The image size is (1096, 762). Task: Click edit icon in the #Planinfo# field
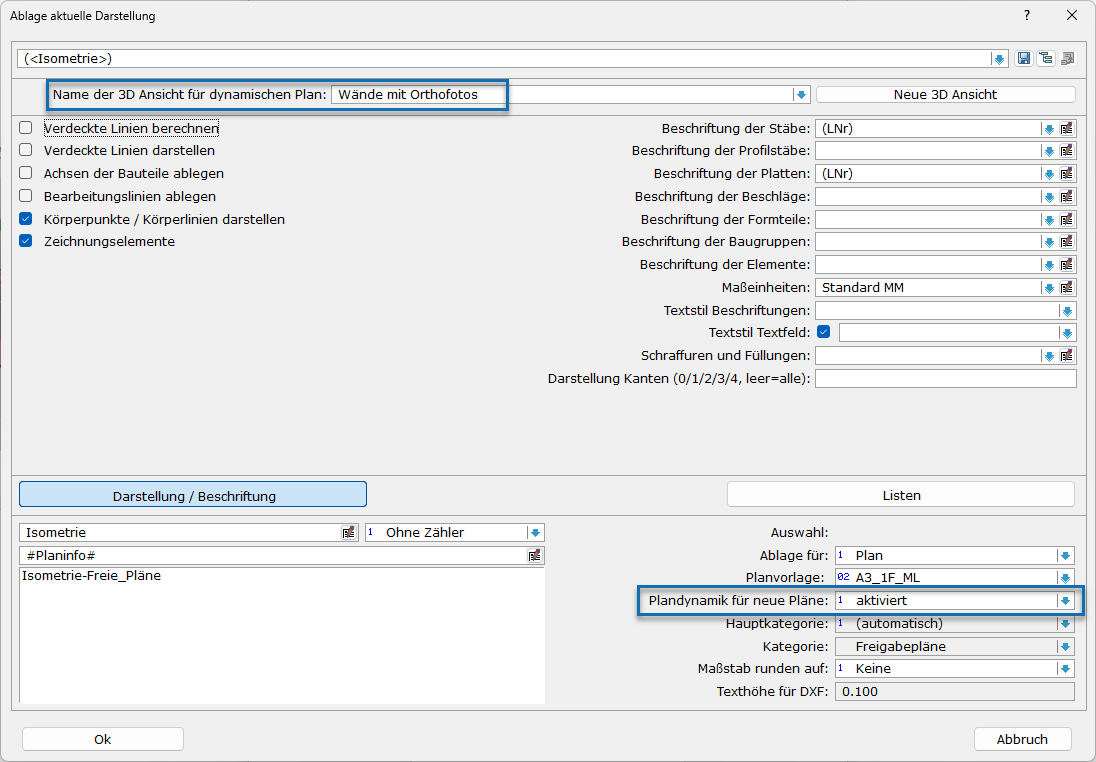coord(536,556)
